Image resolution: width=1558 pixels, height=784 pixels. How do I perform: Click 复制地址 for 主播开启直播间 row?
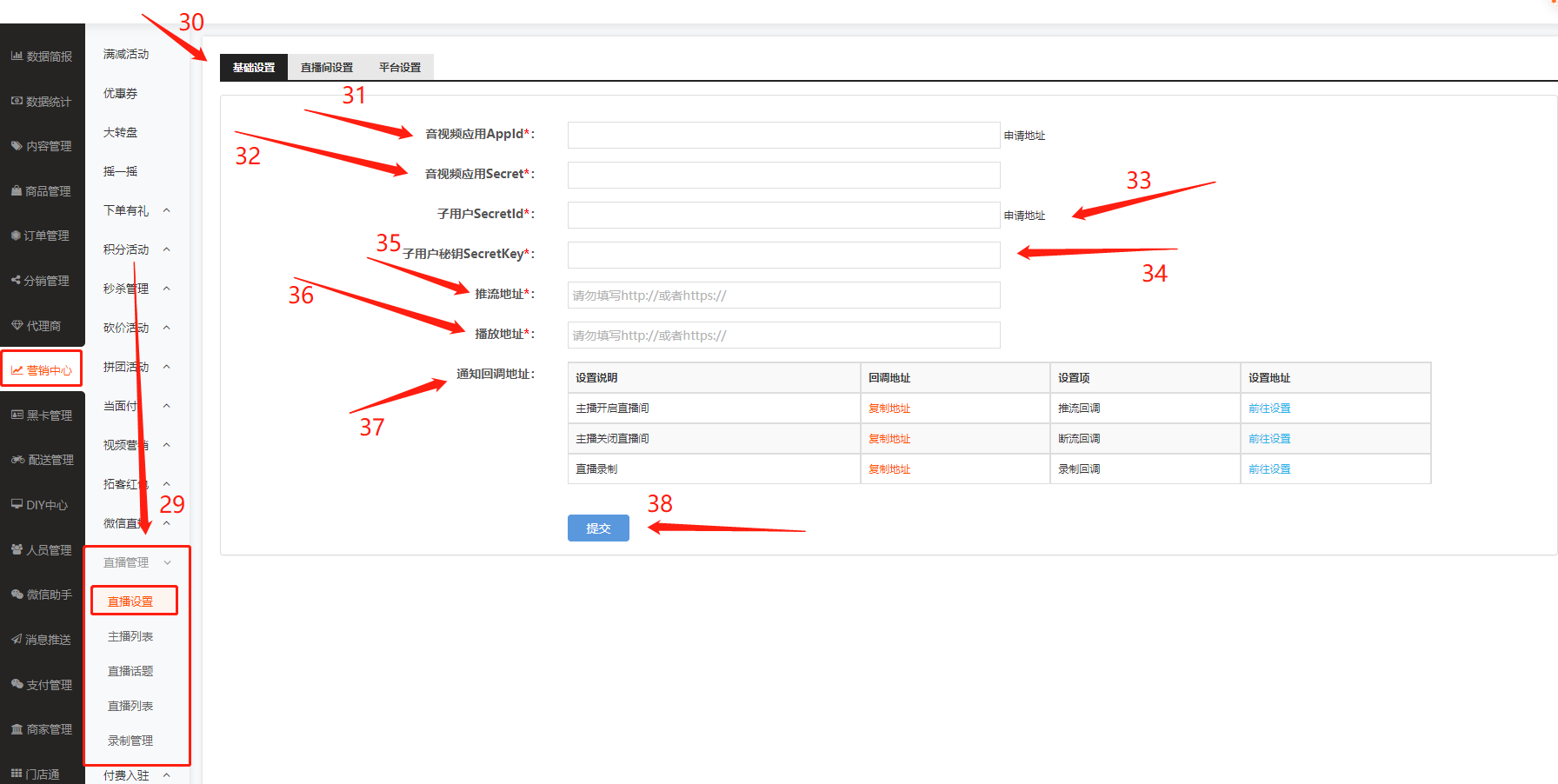pyautogui.click(x=889, y=409)
